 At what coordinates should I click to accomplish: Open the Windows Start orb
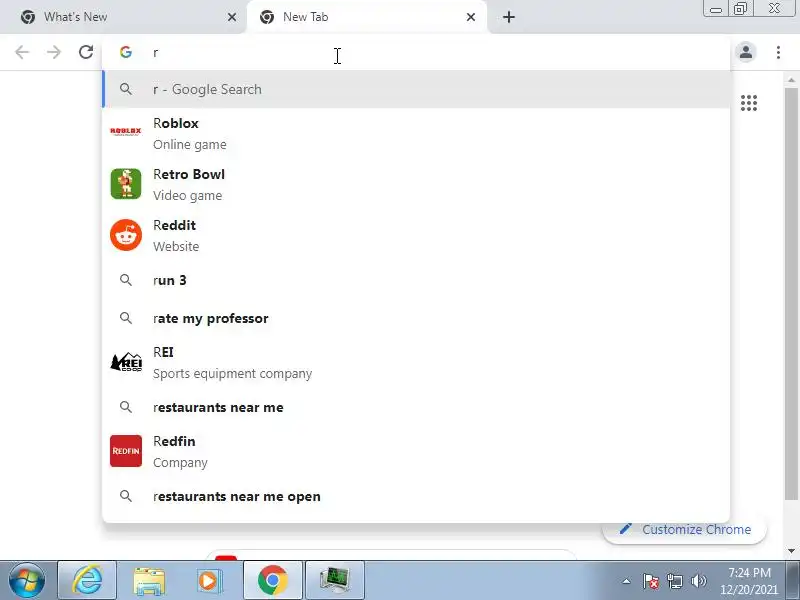pos(26,580)
